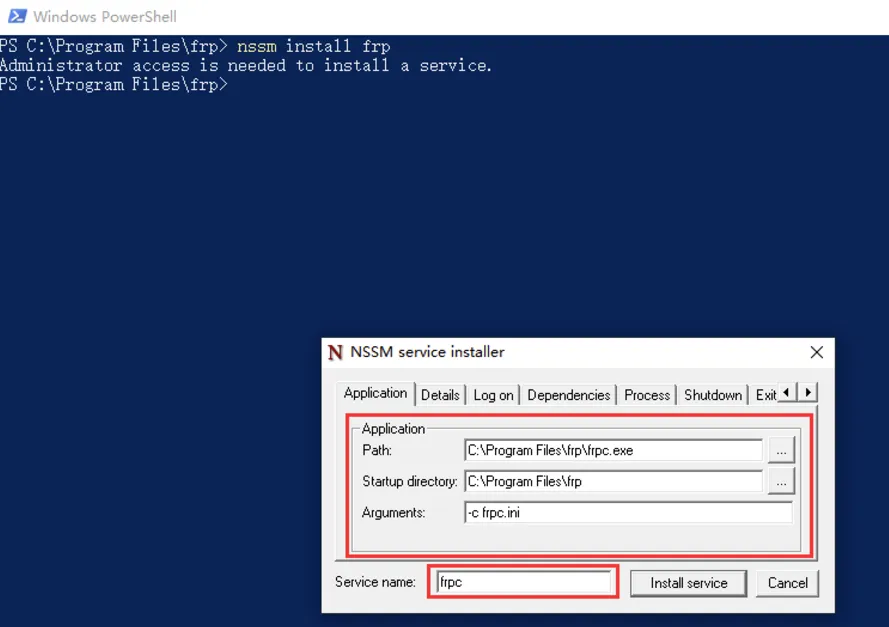Click the Path text field
889x627 pixels.
613,451
